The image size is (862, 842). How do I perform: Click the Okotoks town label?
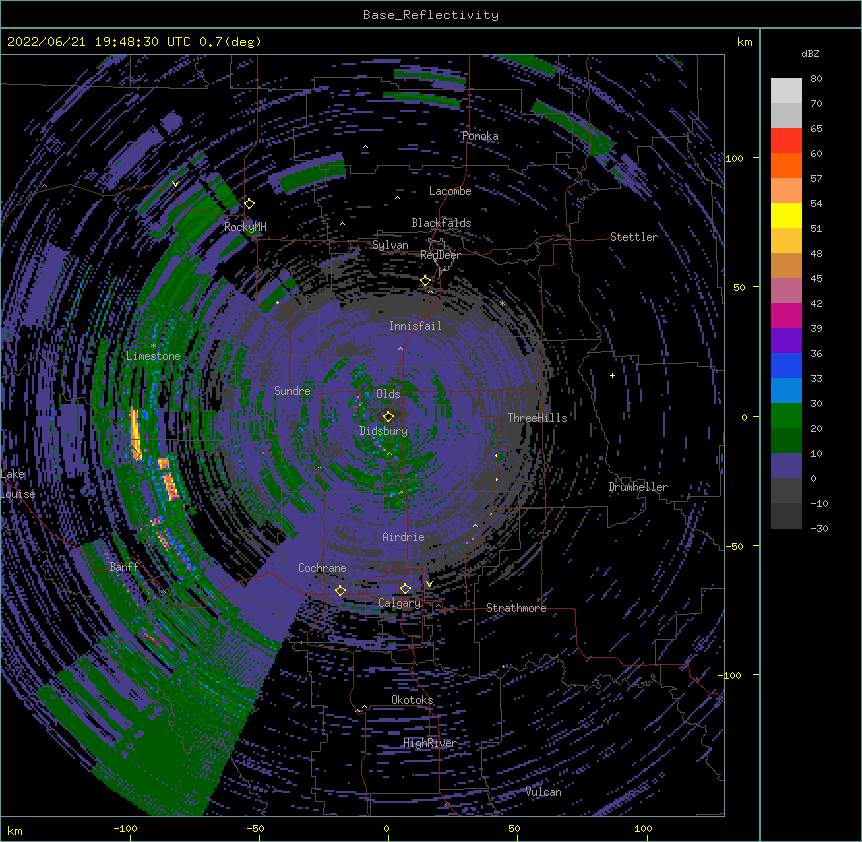click(412, 700)
